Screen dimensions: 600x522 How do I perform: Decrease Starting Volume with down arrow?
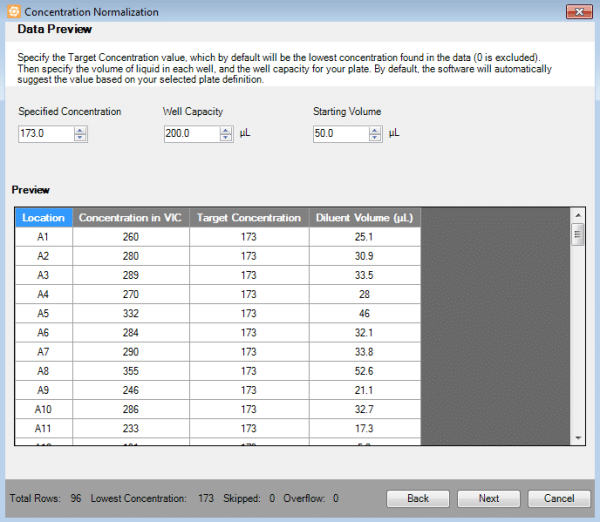coord(376,138)
